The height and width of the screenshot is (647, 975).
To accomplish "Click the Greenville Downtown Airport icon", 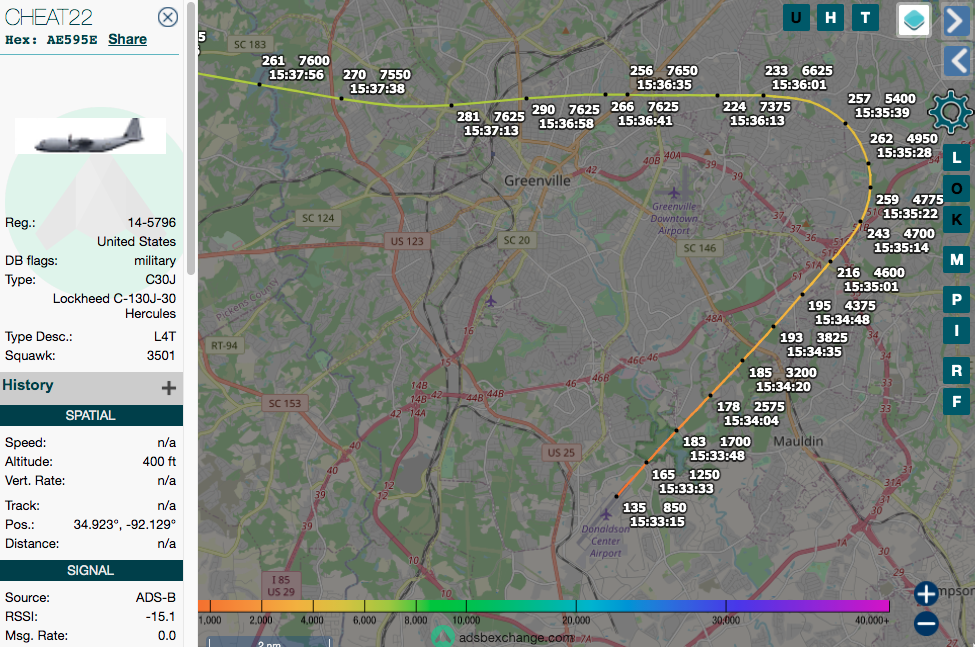I will point(674,193).
